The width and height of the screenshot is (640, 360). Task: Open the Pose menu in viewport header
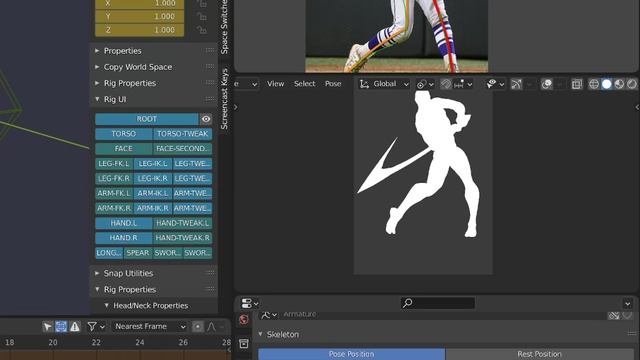coord(333,84)
